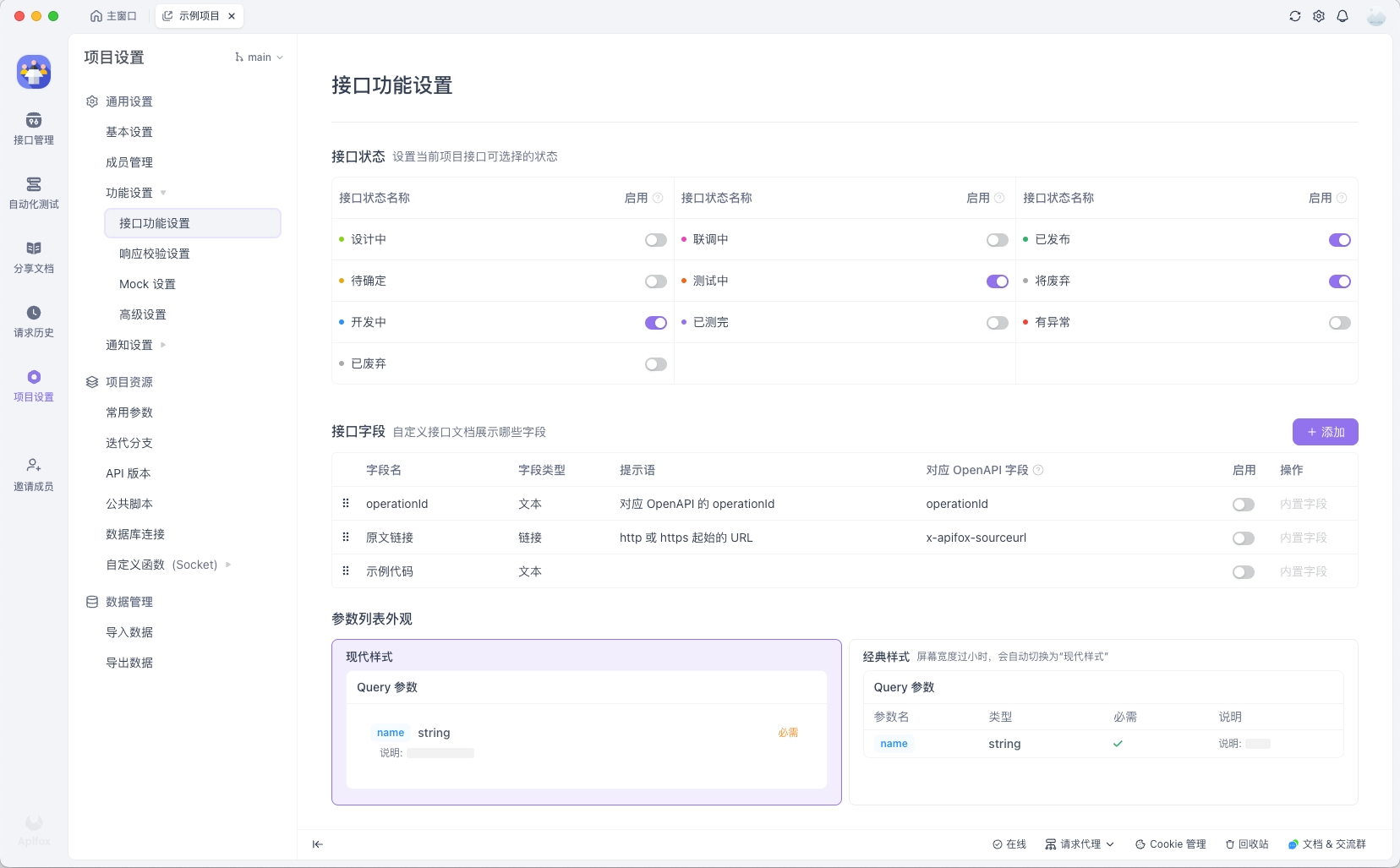This screenshot has height=868, width=1400.
Task: Click help icon next to 对应 OpenAPI 字段
Action: [x=1038, y=470]
